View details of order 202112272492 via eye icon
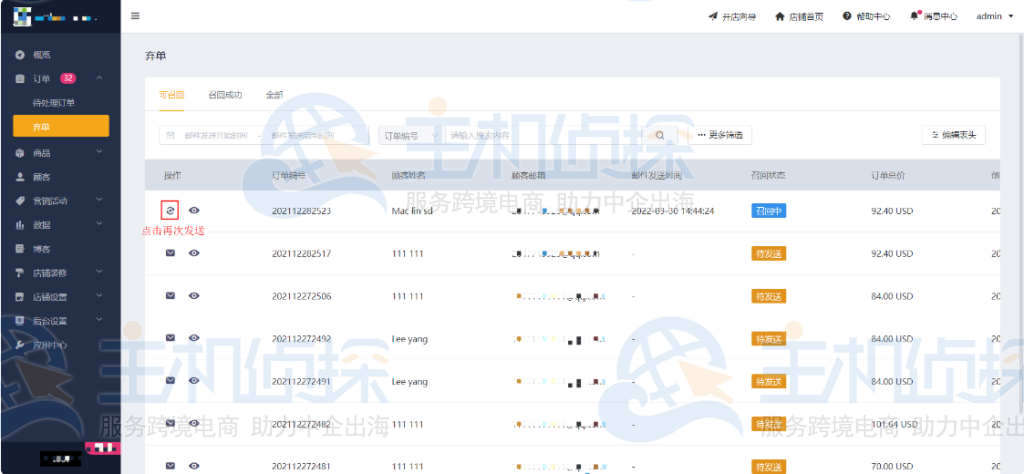The image size is (1024, 474). point(194,338)
